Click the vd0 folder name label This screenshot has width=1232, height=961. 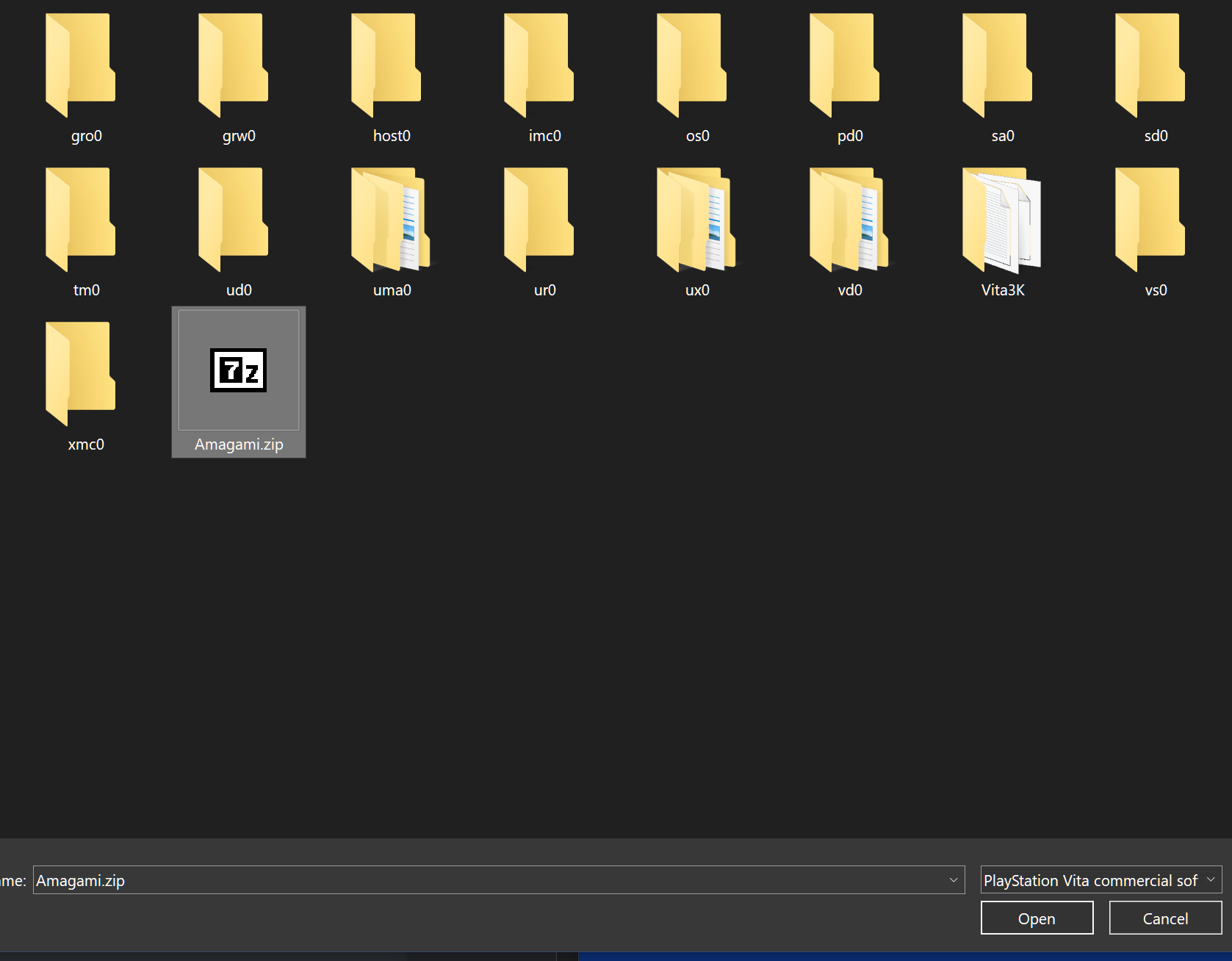(x=850, y=290)
